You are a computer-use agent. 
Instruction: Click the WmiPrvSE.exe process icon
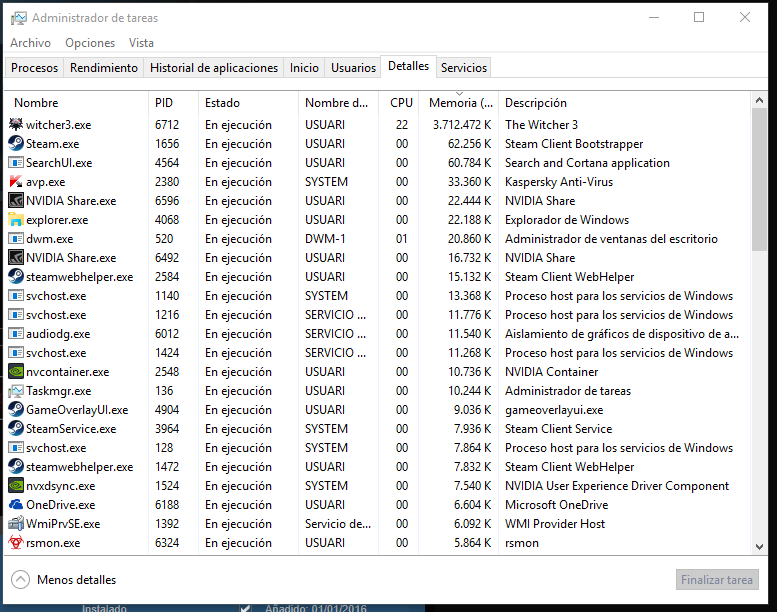(x=16, y=523)
